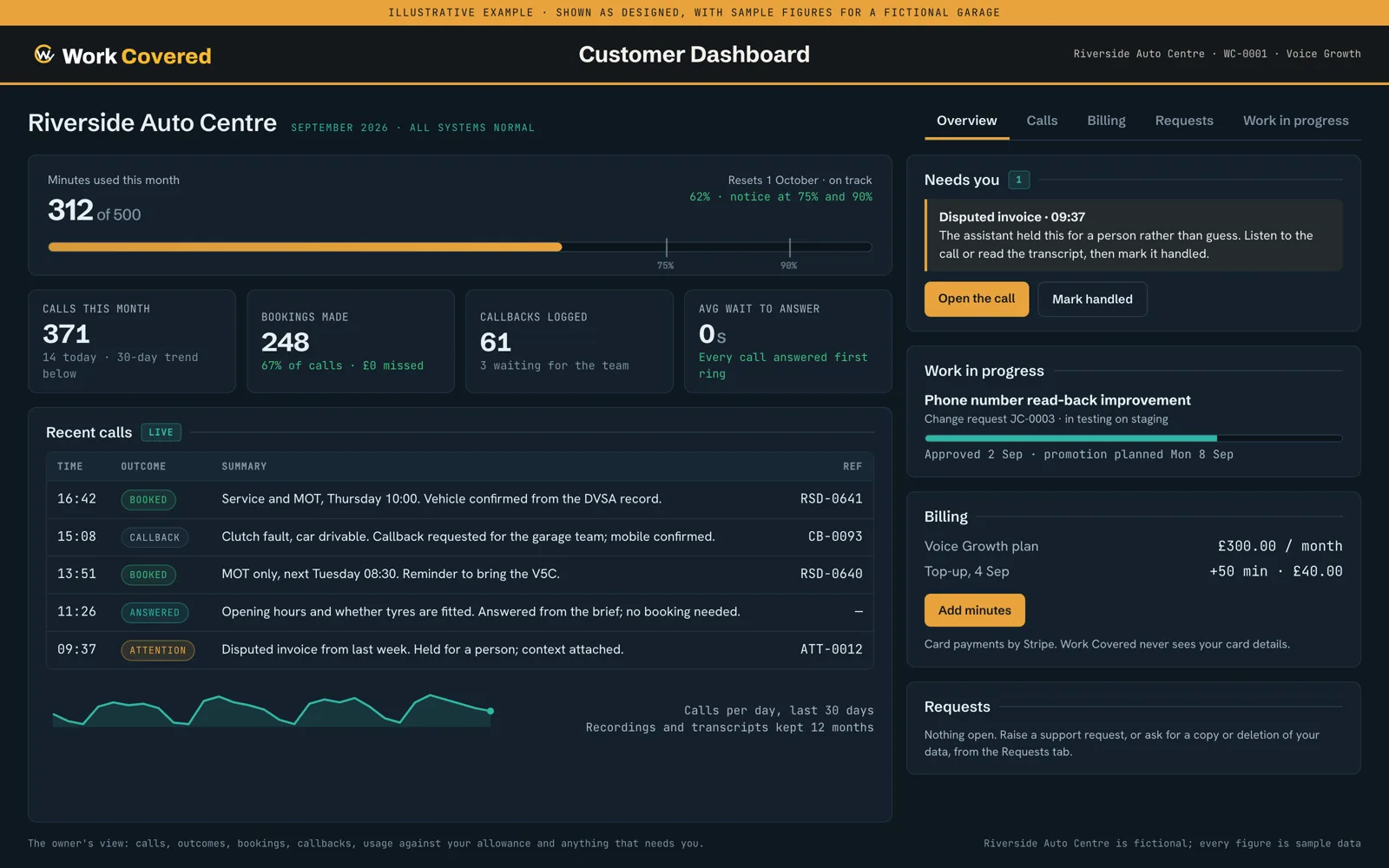Click the Voice Growth plan billing row
Viewport: 1389px width, 868px height.
(1133, 546)
